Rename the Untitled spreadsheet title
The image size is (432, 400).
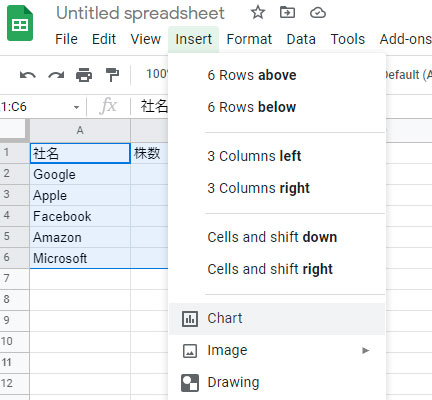[x=140, y=13]
